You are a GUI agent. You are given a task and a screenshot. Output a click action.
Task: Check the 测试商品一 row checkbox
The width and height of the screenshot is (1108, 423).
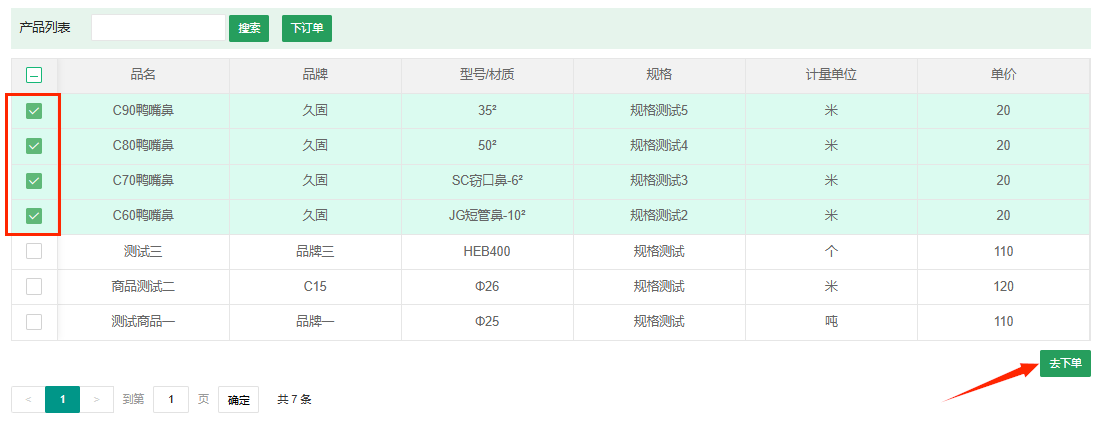(34, 321)
